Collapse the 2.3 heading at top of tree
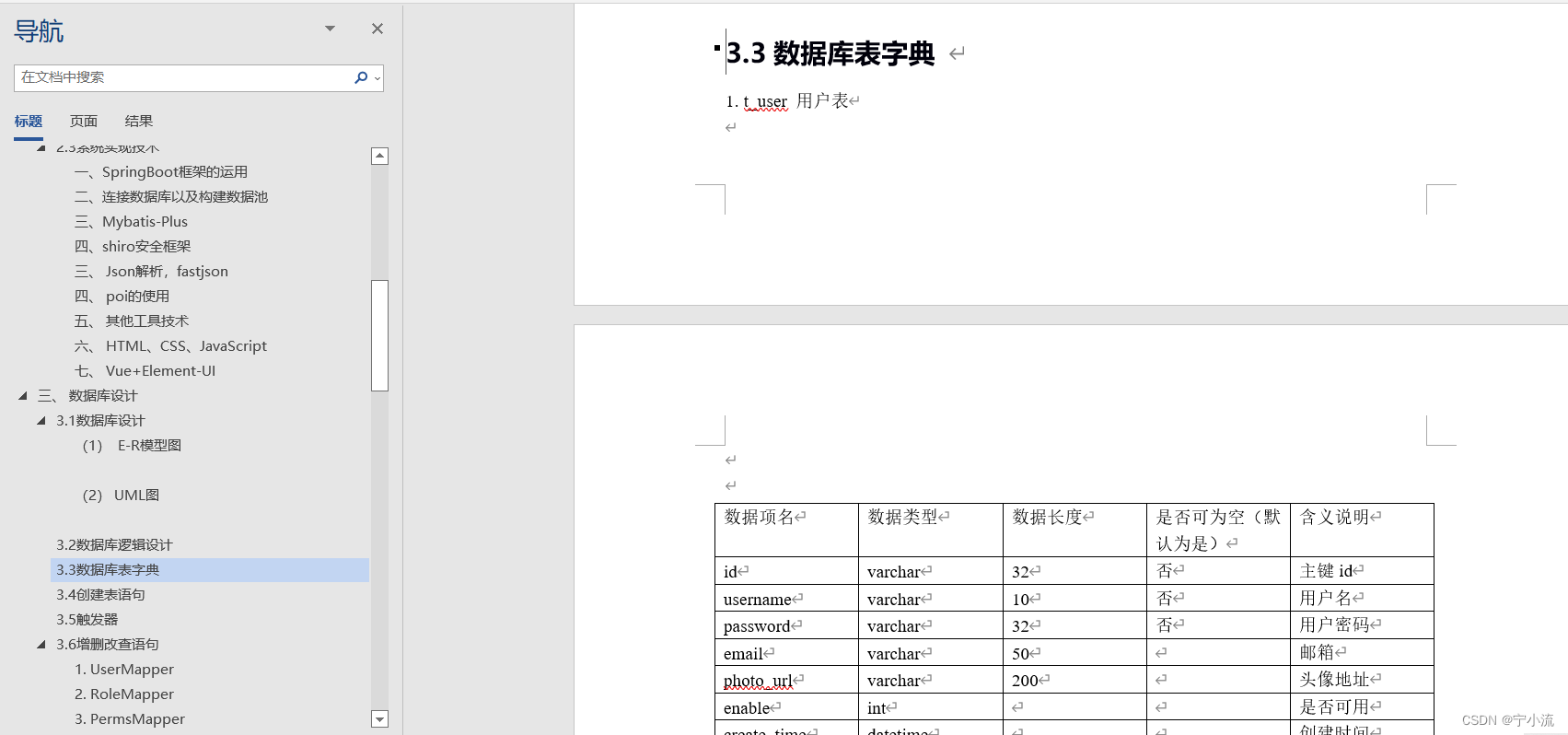The width and height of the screenshot is (1568, 735). (x=41, y=147)
